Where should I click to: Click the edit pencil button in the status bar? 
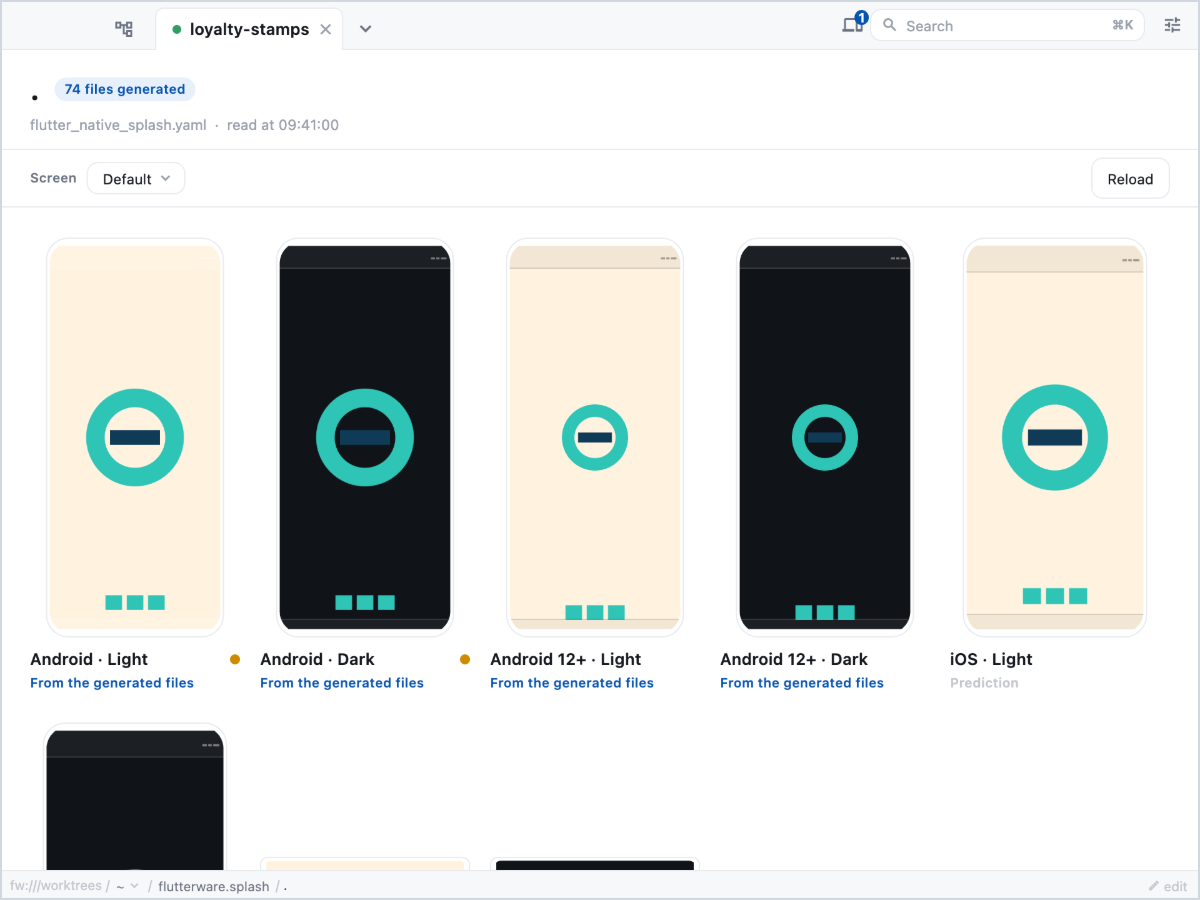click(1168, 886)
